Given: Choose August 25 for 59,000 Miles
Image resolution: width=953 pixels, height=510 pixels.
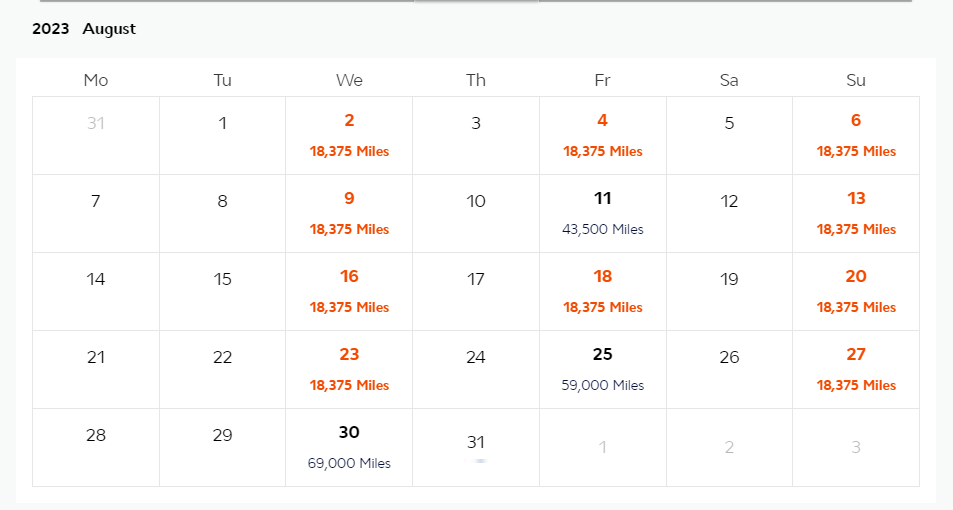Looking at the screenshot, I should [602, 369].
